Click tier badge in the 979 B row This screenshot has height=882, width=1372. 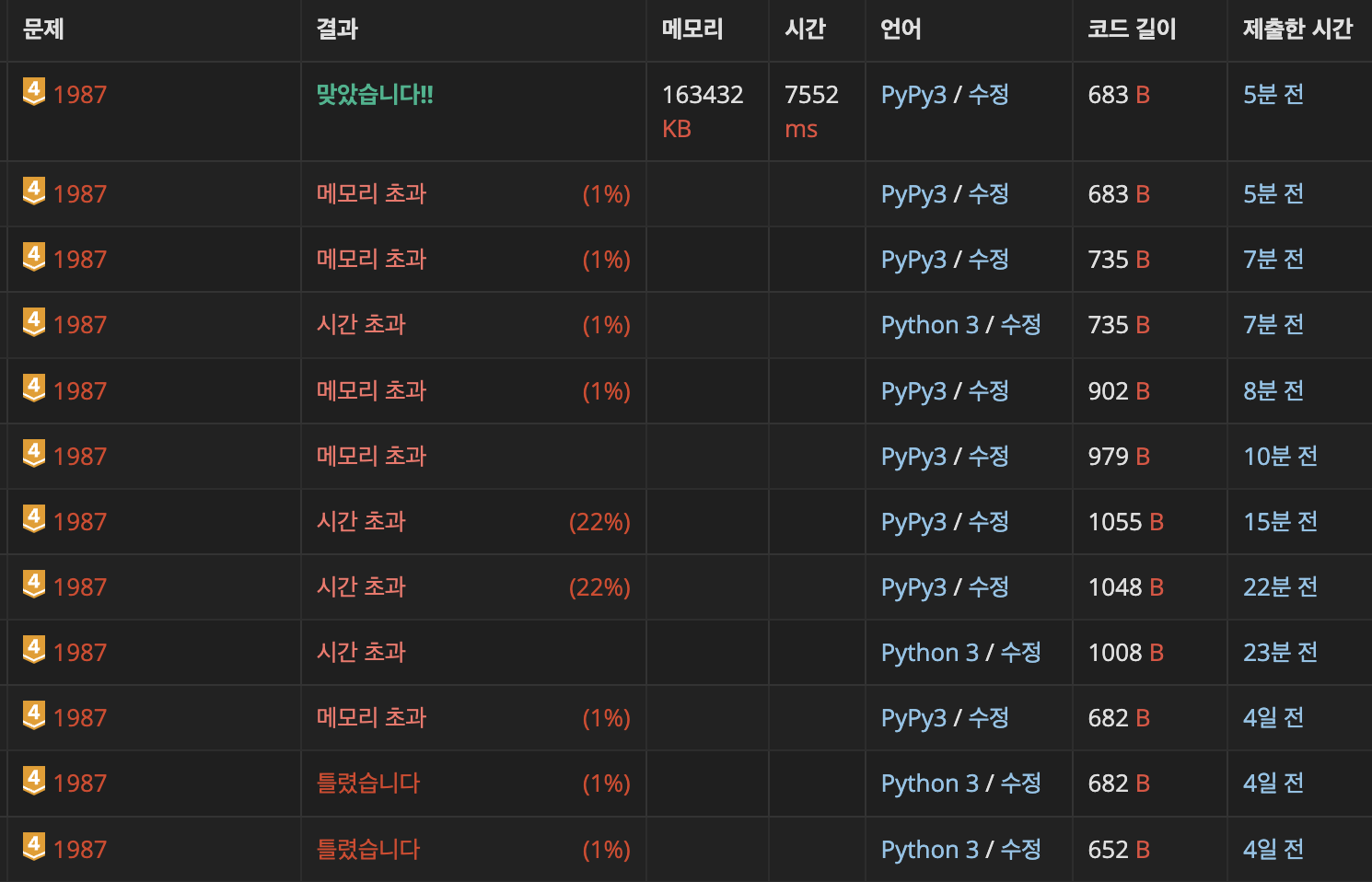tap(34, 453)
